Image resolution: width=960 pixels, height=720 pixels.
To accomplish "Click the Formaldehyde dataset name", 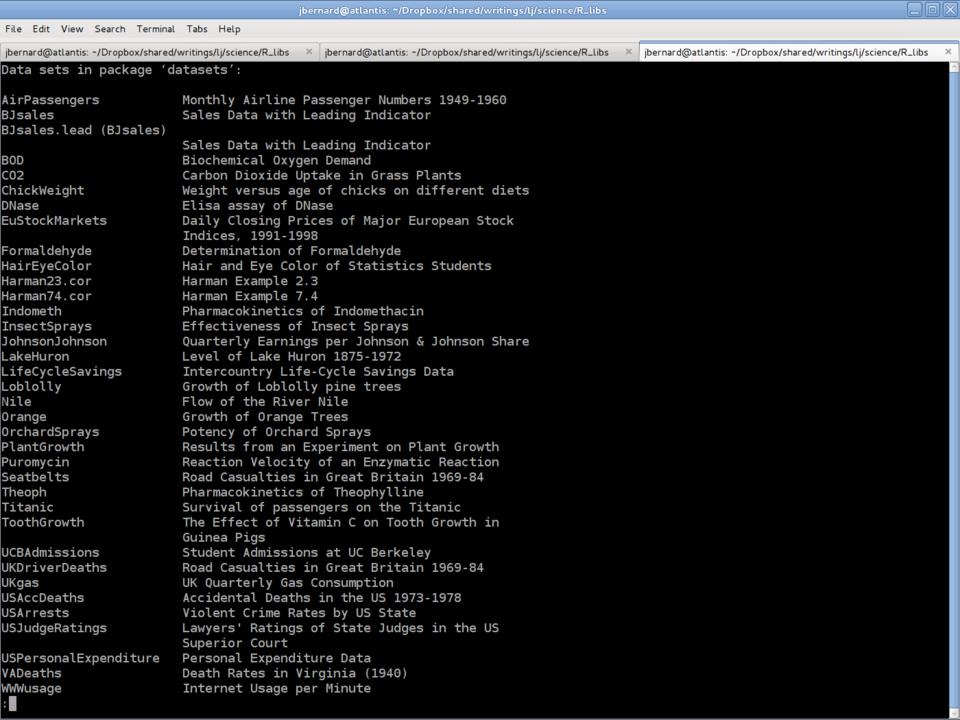I will point(47,251).
